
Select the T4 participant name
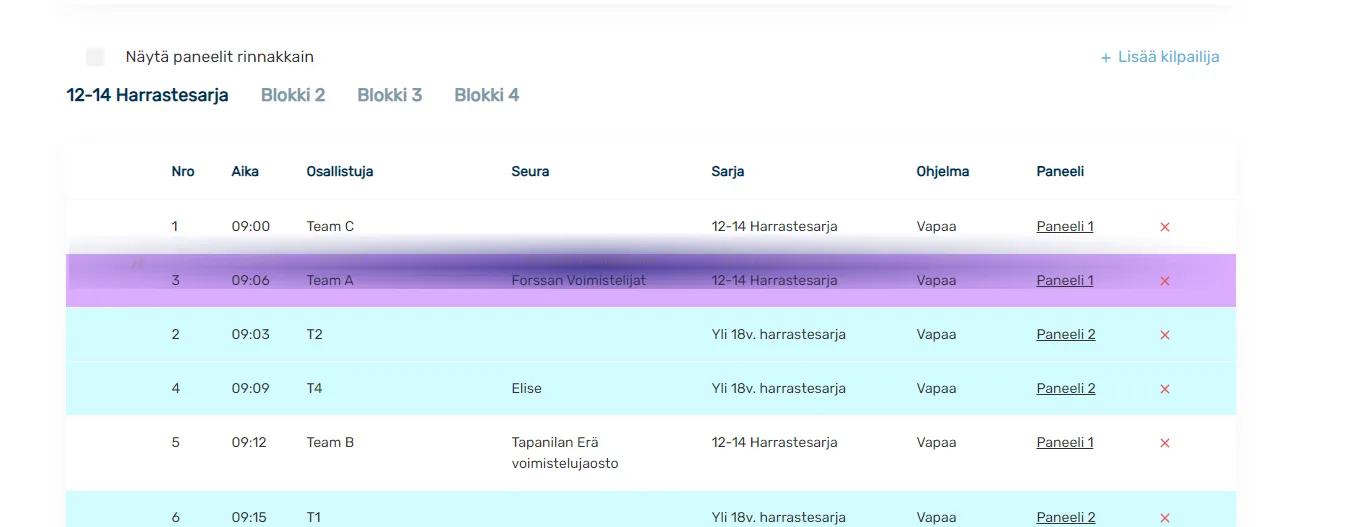click(314, 388)
